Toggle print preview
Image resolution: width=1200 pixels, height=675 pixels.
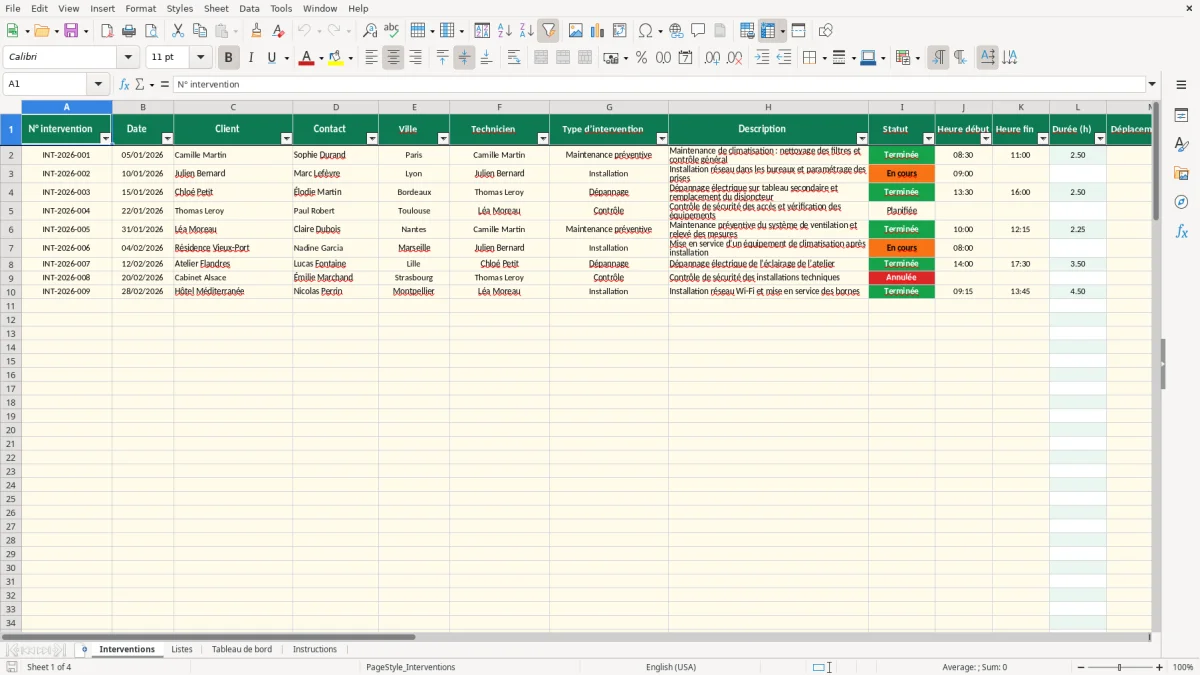click(x=150, y=31)
